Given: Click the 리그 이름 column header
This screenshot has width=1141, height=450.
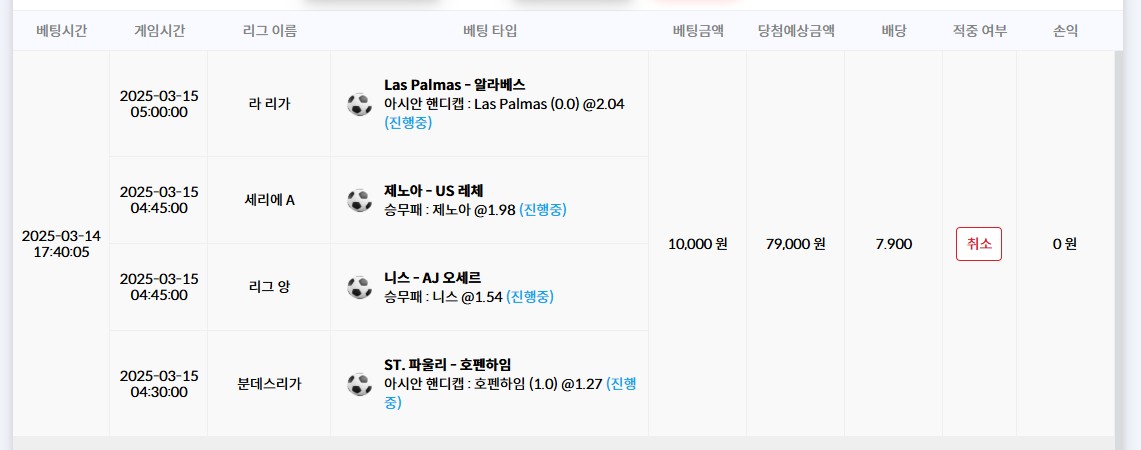Looking at the screenshot, I should [x=269, y=31].
